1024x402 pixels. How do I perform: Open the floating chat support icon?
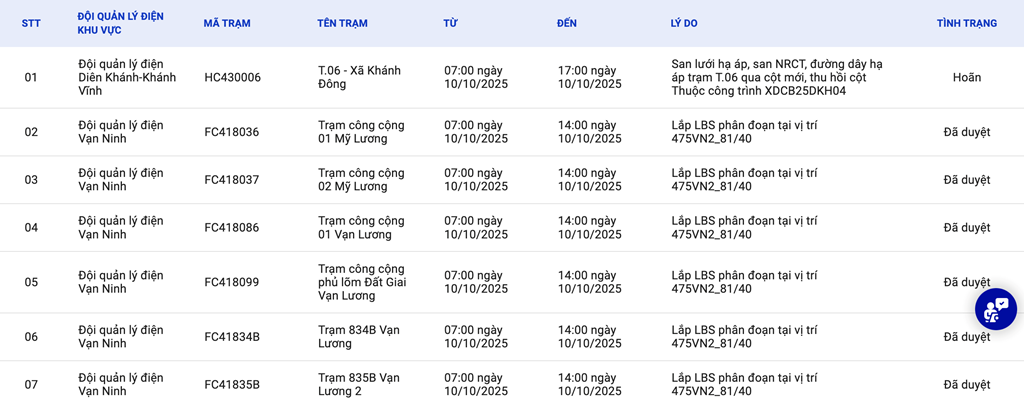pos(995,309)
